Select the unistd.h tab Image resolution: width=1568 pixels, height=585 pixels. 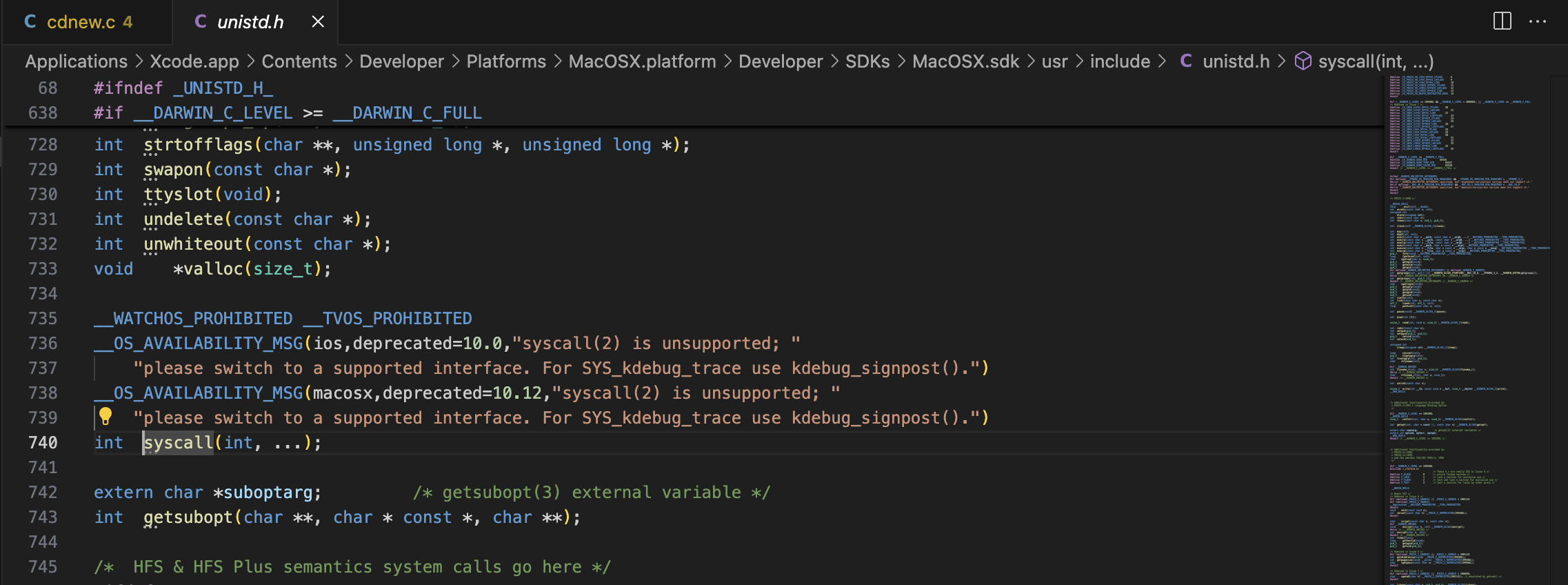pos(250,22)
